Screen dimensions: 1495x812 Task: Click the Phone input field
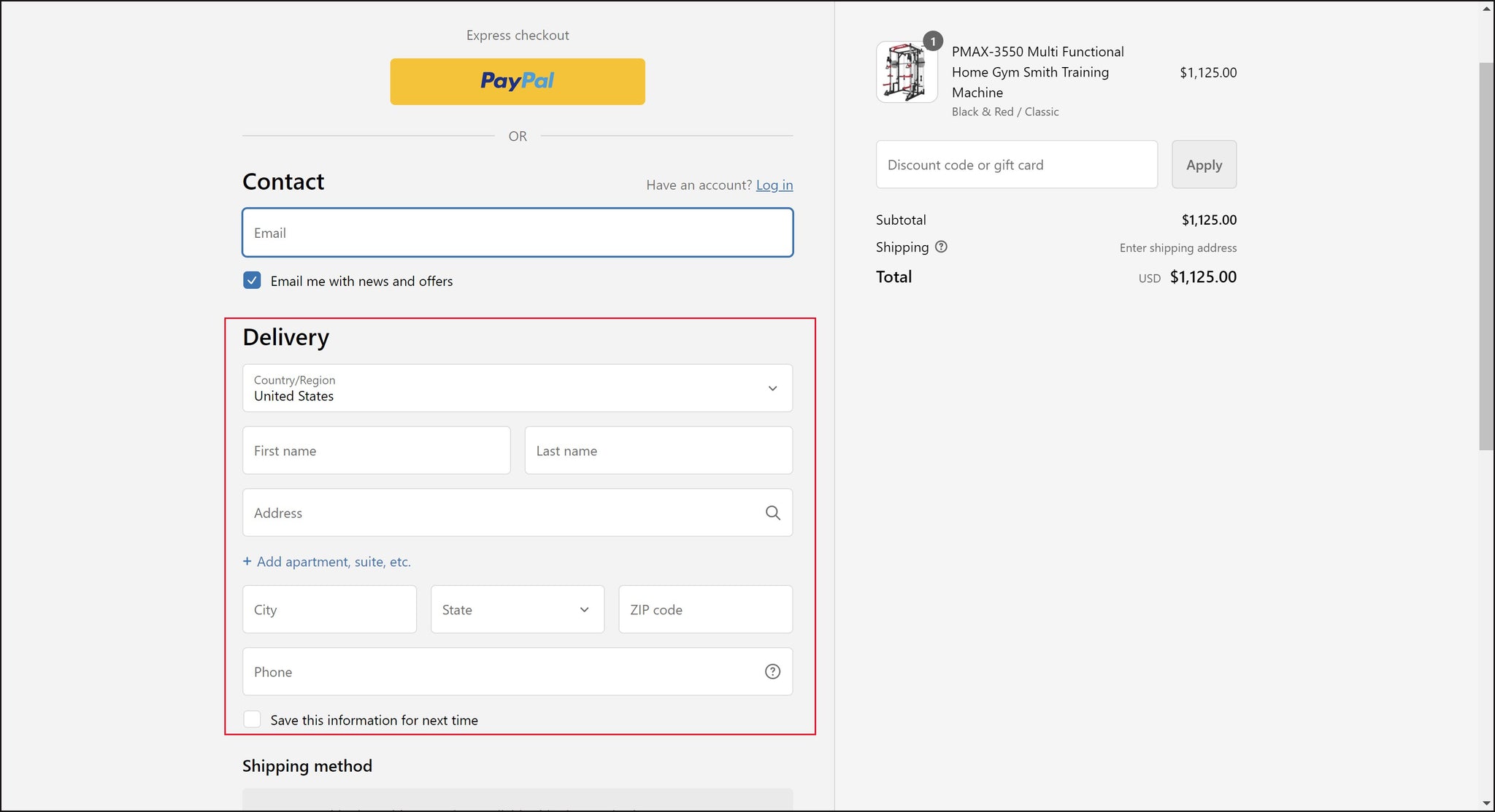[517, 672]
